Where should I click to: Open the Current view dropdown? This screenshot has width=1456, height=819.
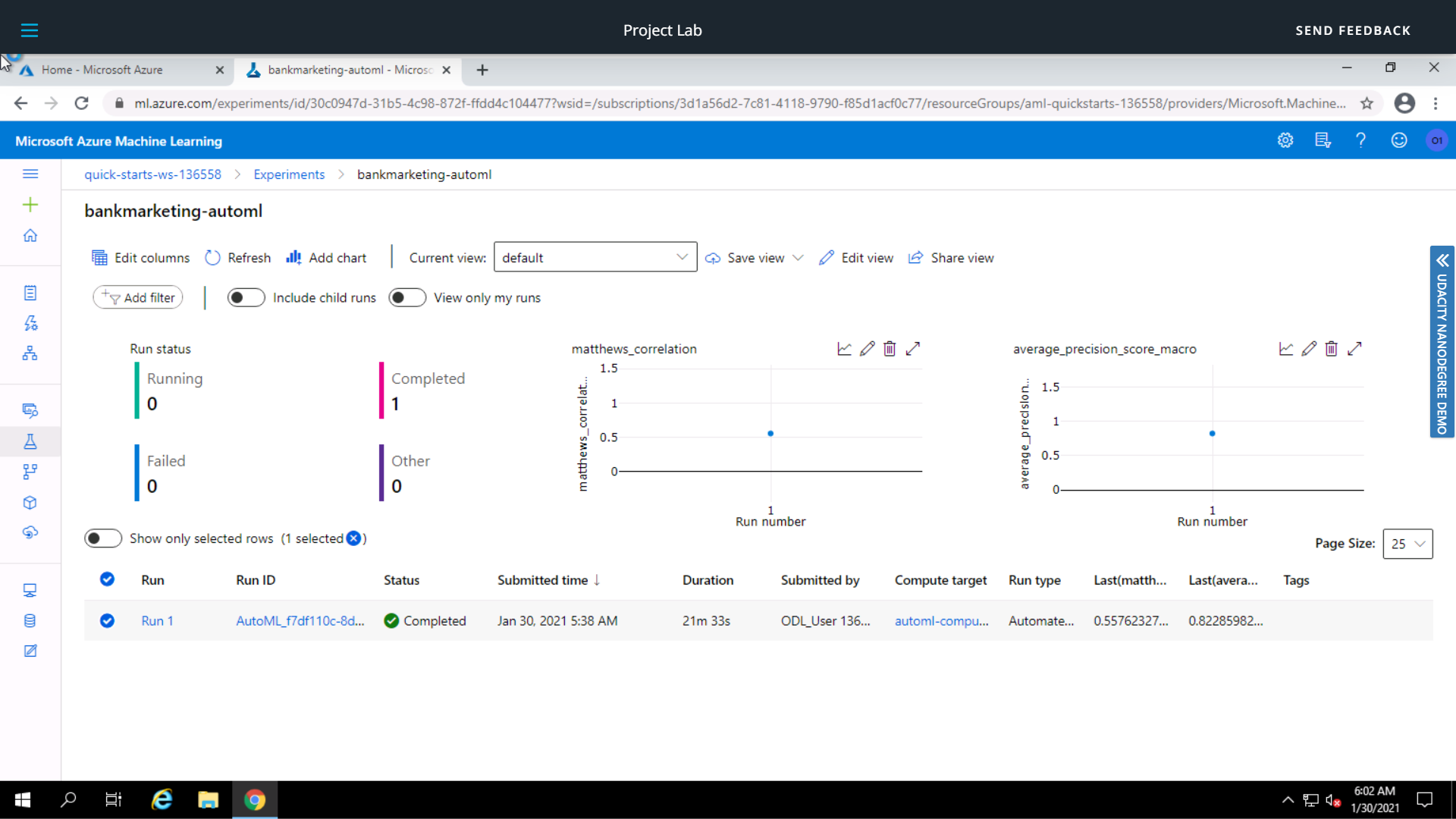click(x=595, y=257)
